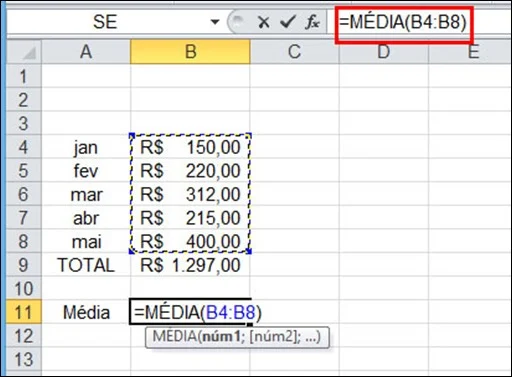Click the R$ 1.297,00 total cell
The width and height of the screenshot is (512, 377).
click(190, 265)
